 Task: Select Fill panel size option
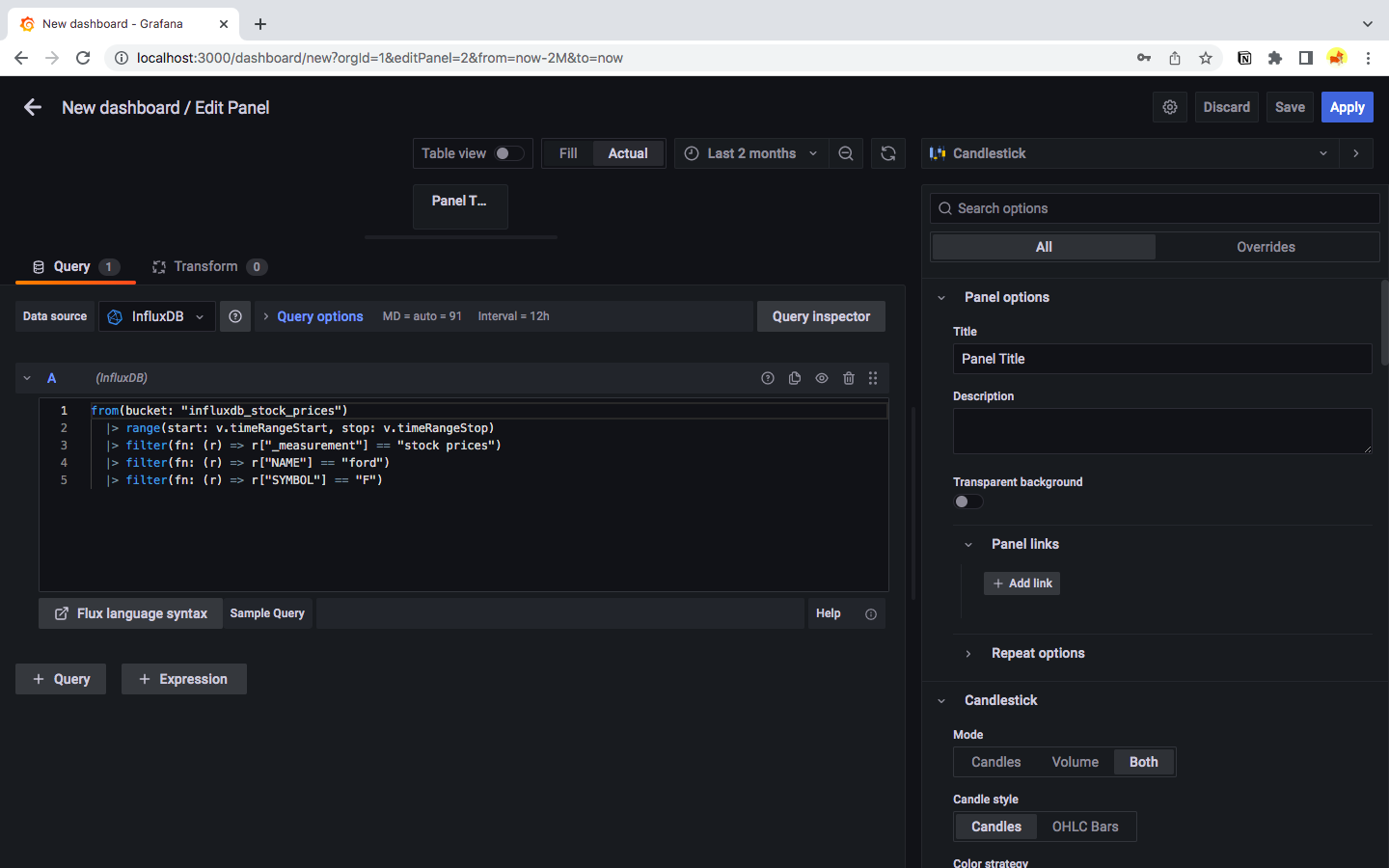(x=568, y=153)
